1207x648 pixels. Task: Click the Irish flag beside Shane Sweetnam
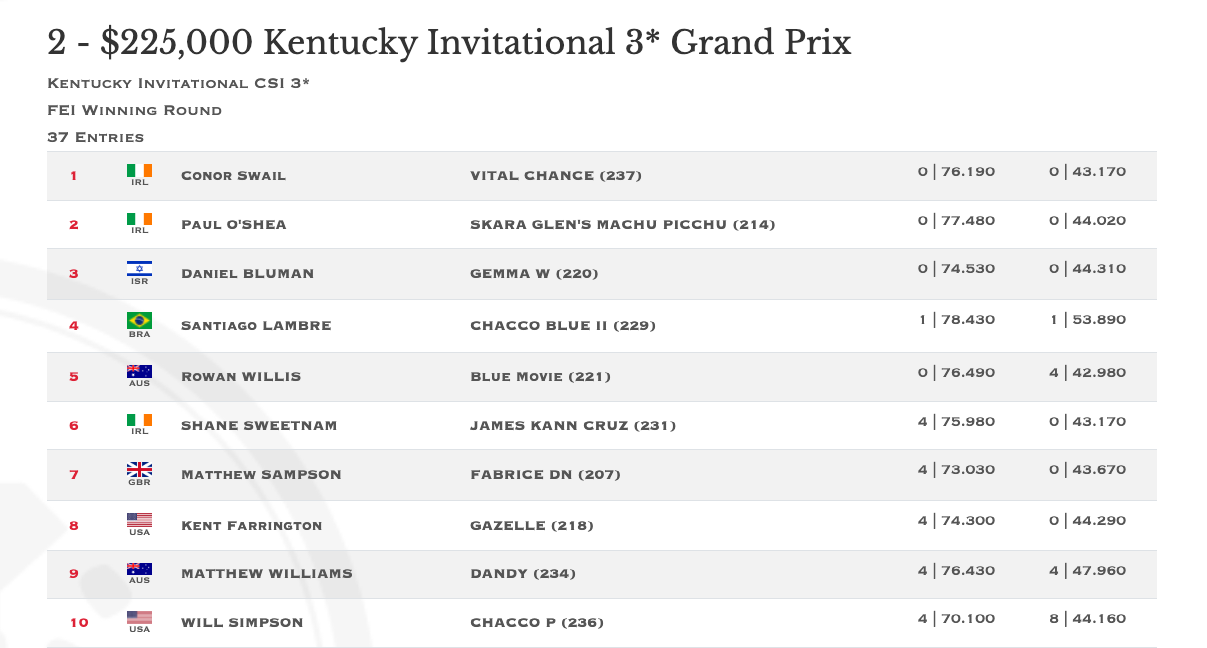coord(139,420)
